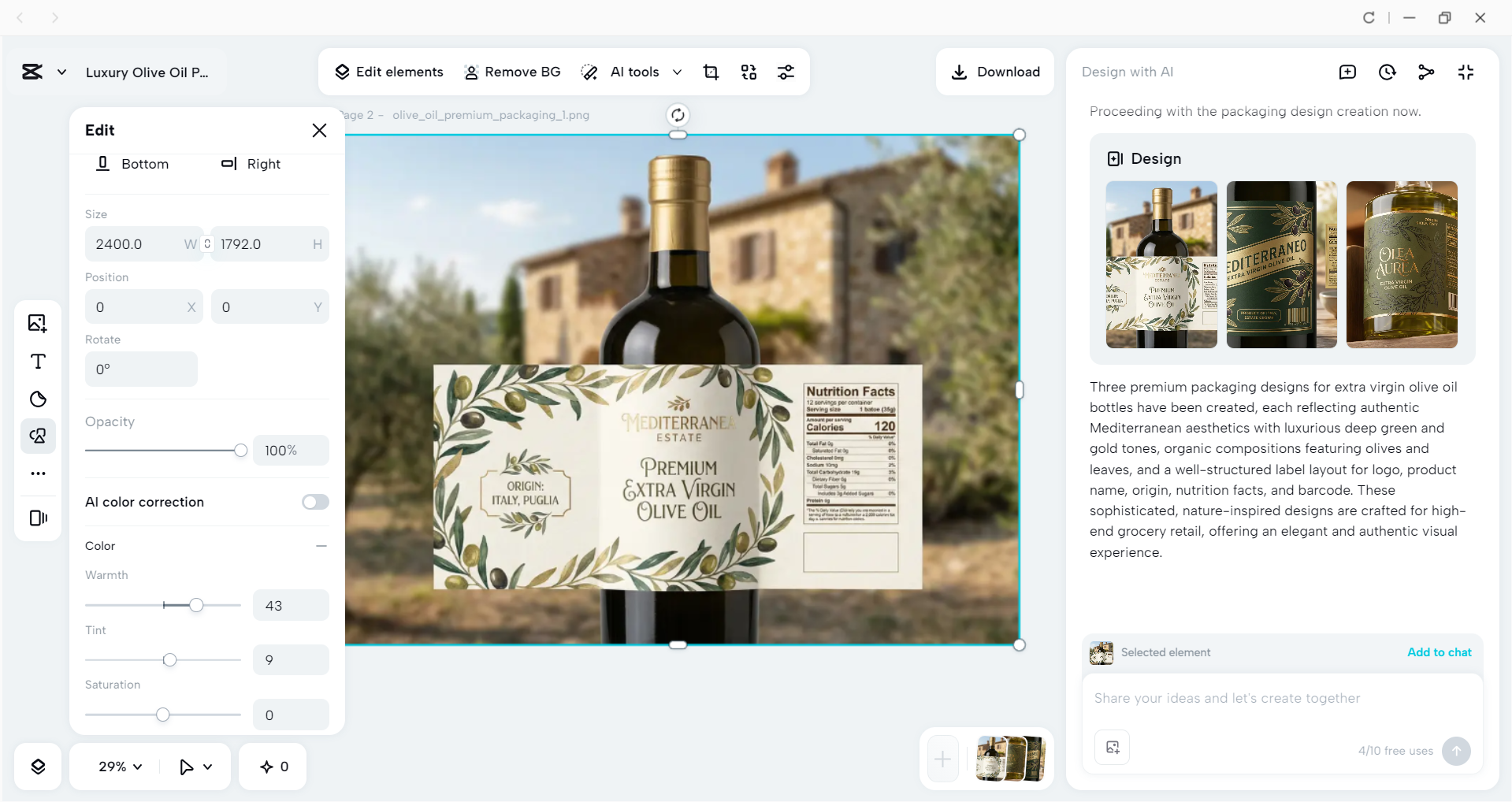Click the second Mediterraneo design thumbnail
Screen dimensions: 1512x802
(1281, 265)
